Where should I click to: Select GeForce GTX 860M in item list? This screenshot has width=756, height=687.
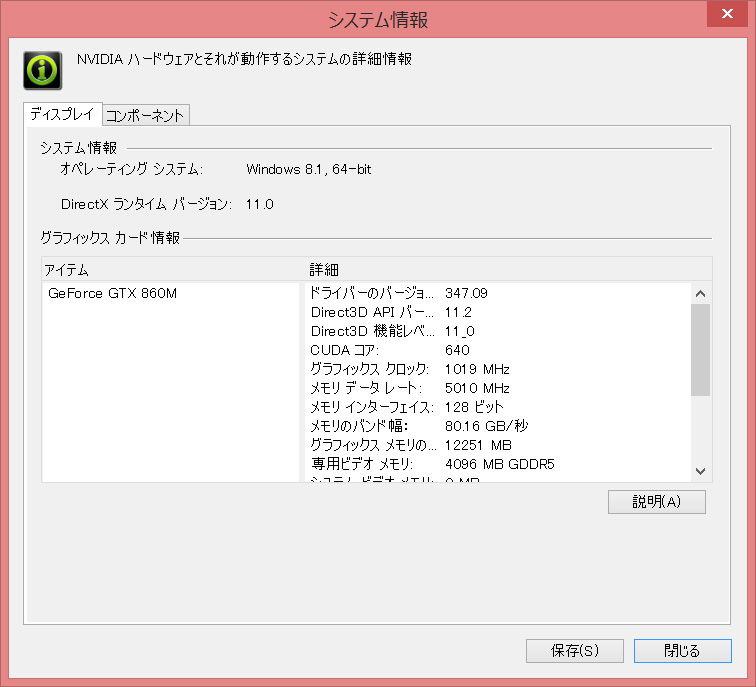point(112,293)
